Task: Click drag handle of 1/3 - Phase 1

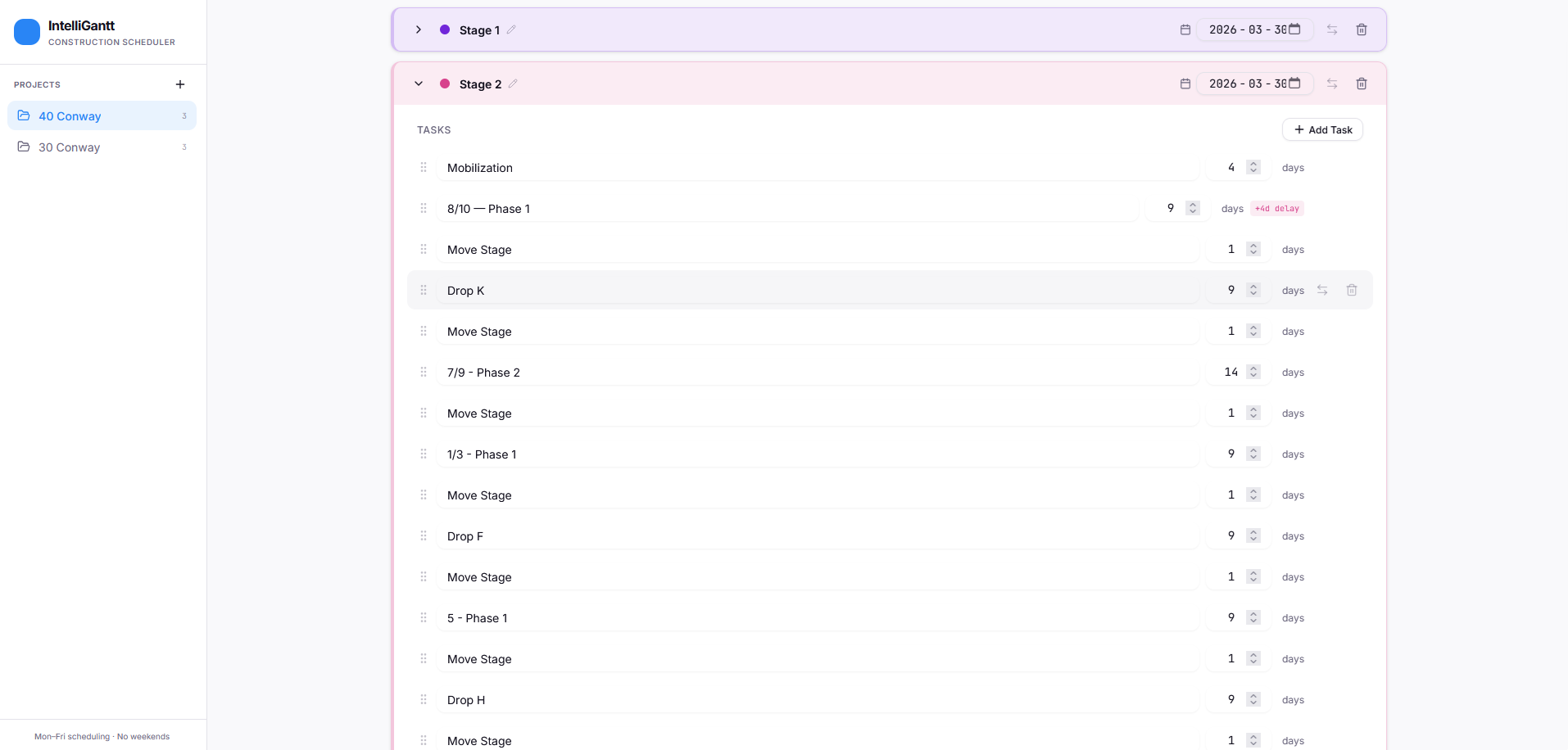Action: 424,454
